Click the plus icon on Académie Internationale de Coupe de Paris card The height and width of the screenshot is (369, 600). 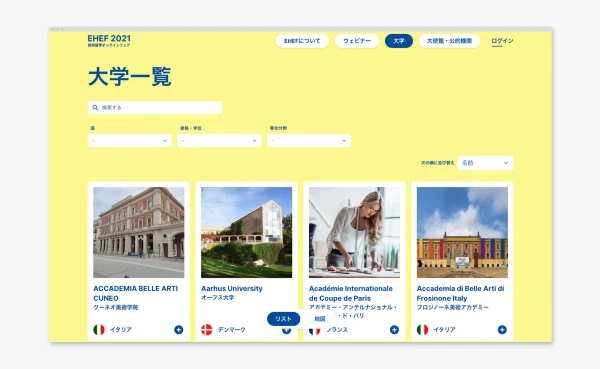[x=394, y=330]
